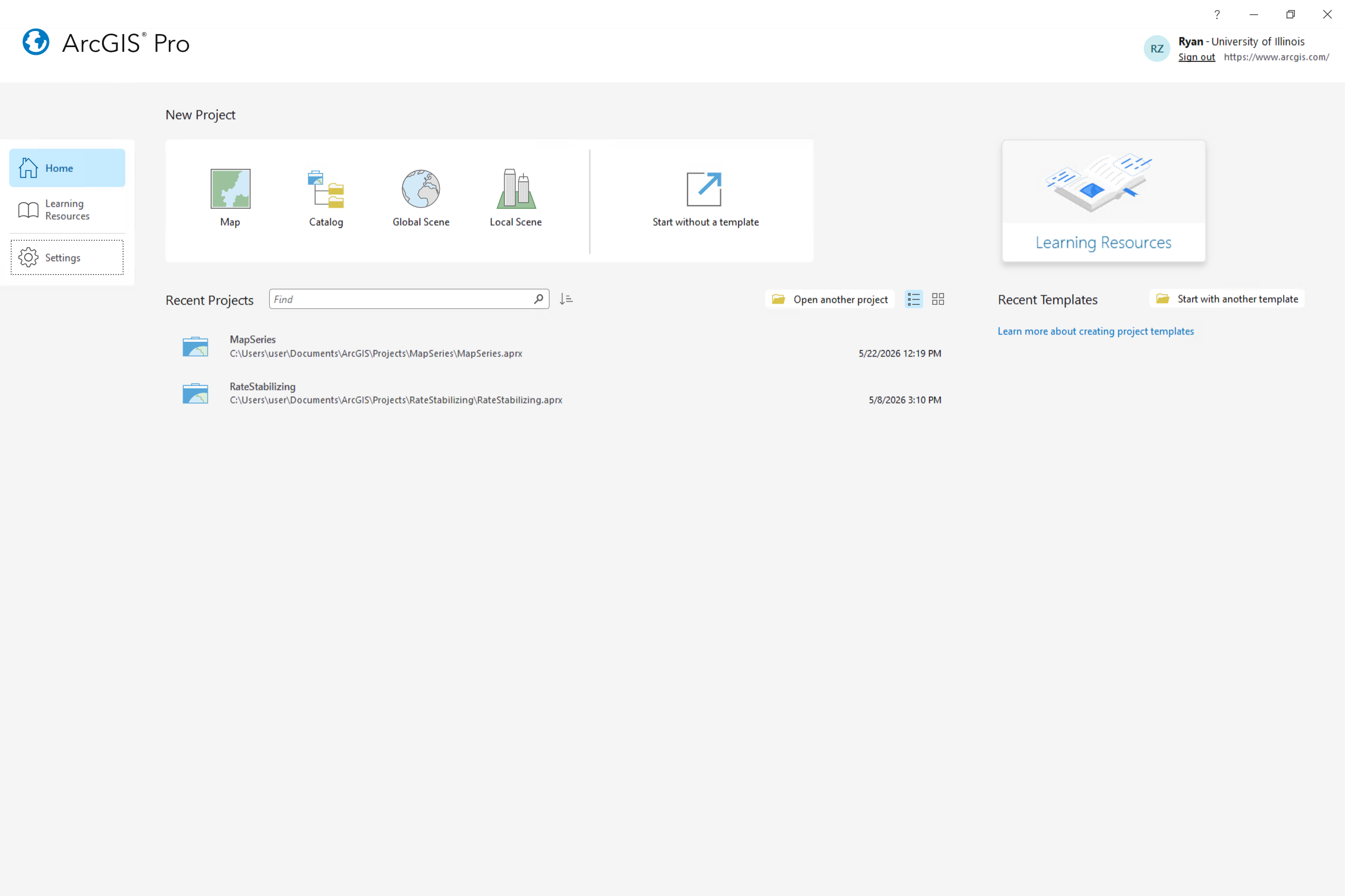Screen dimensions: 1345x896
Task: Click the search magnifier in the Find box
Action: pos(538,299)
